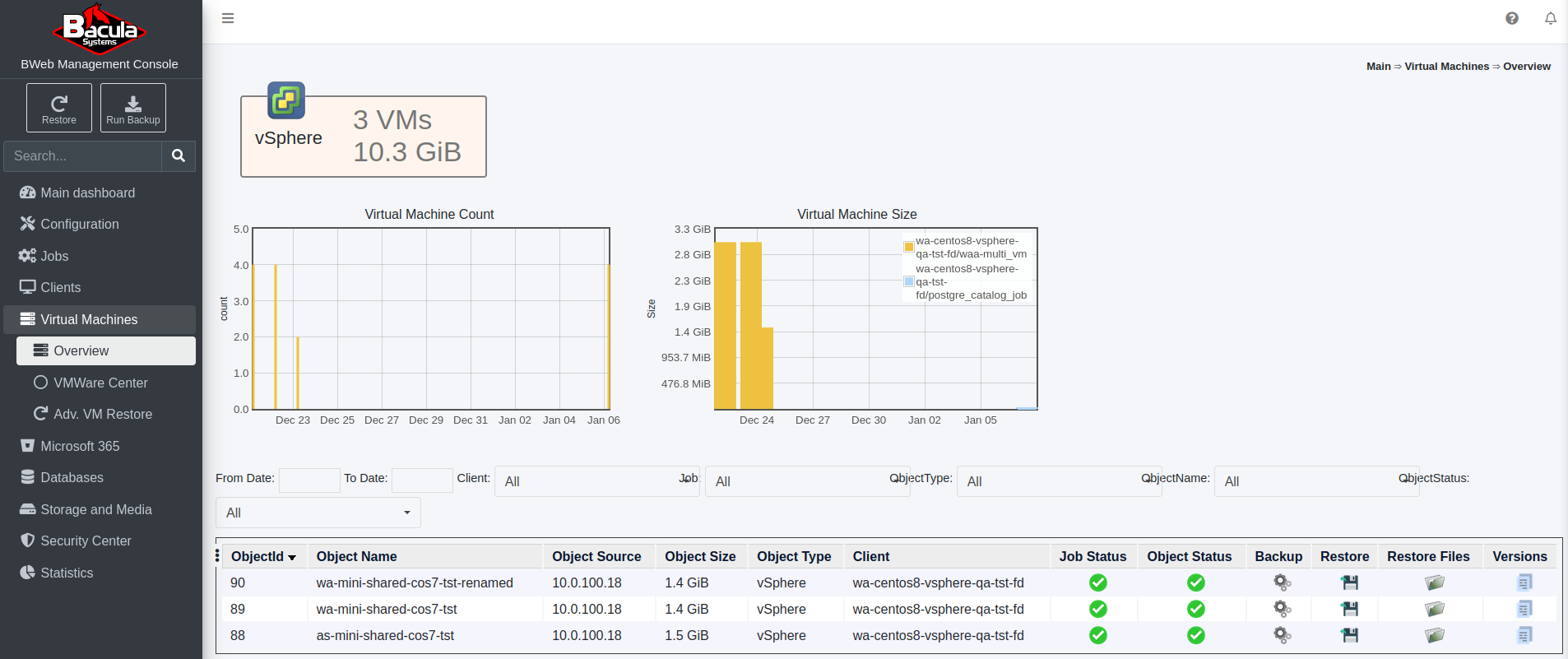
Task: Click the Restore button in sidebar
Action: pyautogui.click(x=59, y=108)
